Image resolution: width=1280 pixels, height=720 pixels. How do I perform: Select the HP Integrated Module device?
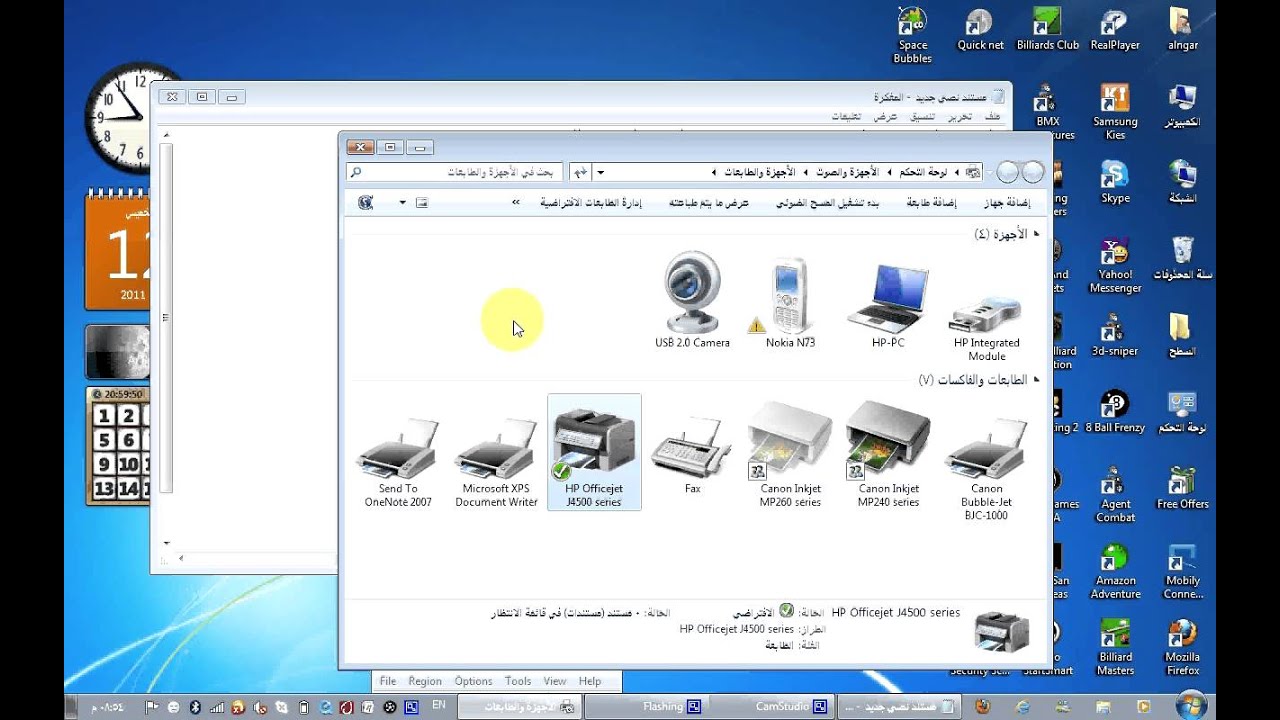click(x=986, y=325)
